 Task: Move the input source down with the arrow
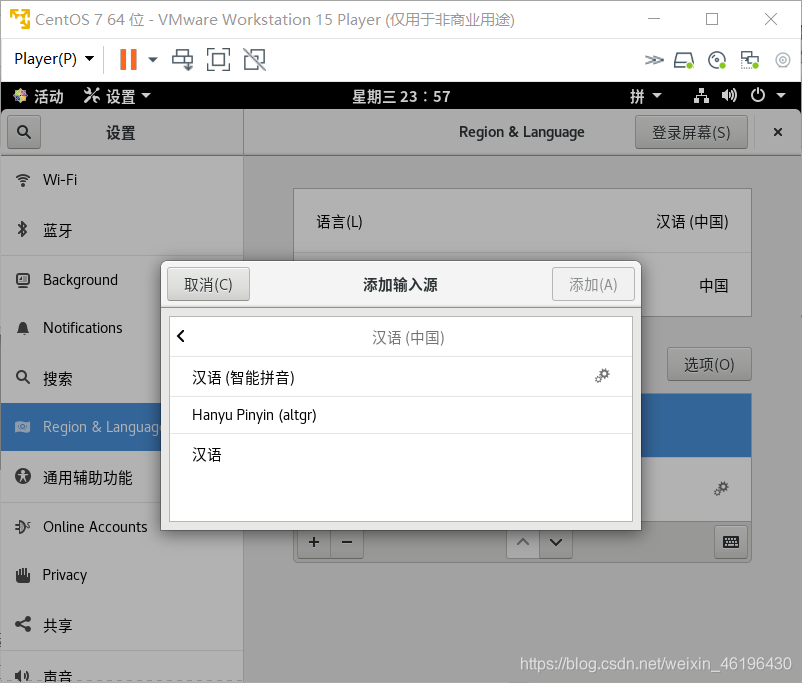[x=556, y=542]
